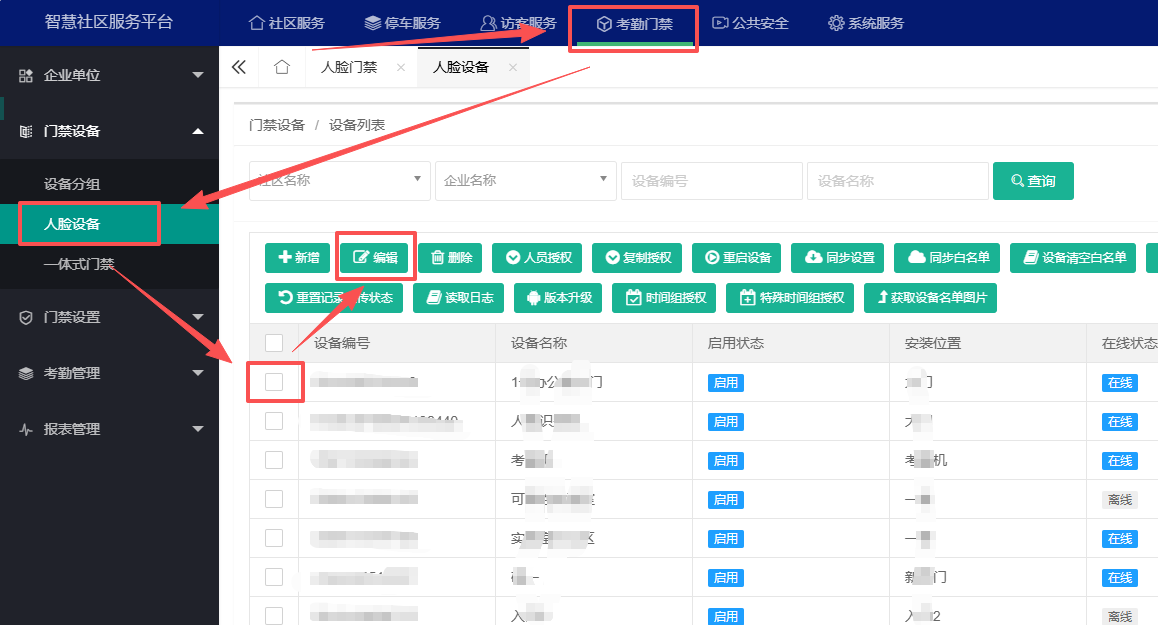Open the 企业名称 dropdown
The width and height of the screenshot is (1158, 625).
(526, 181)
